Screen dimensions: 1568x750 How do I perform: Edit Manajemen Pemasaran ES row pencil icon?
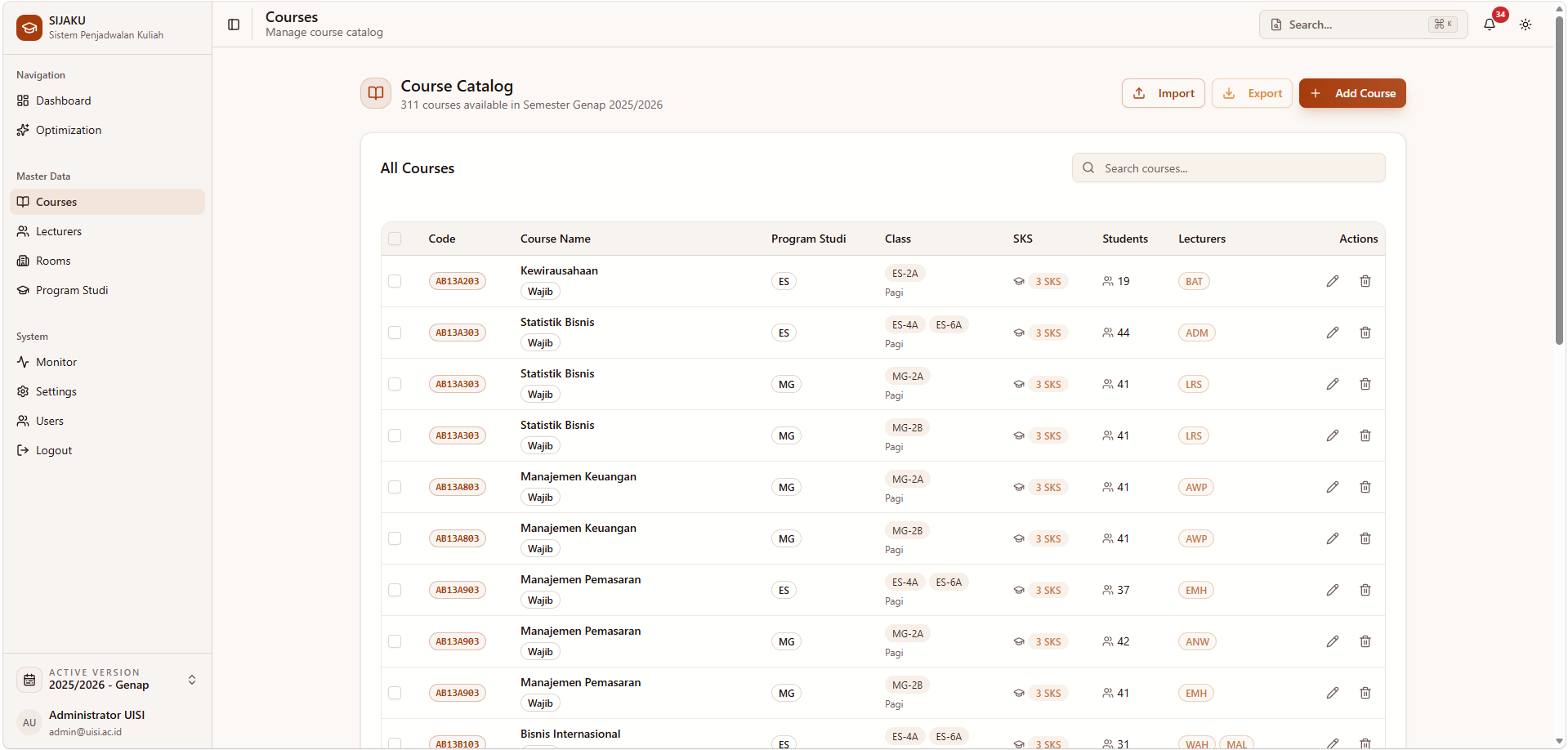pyautogui.click(x=1333, y=590)
